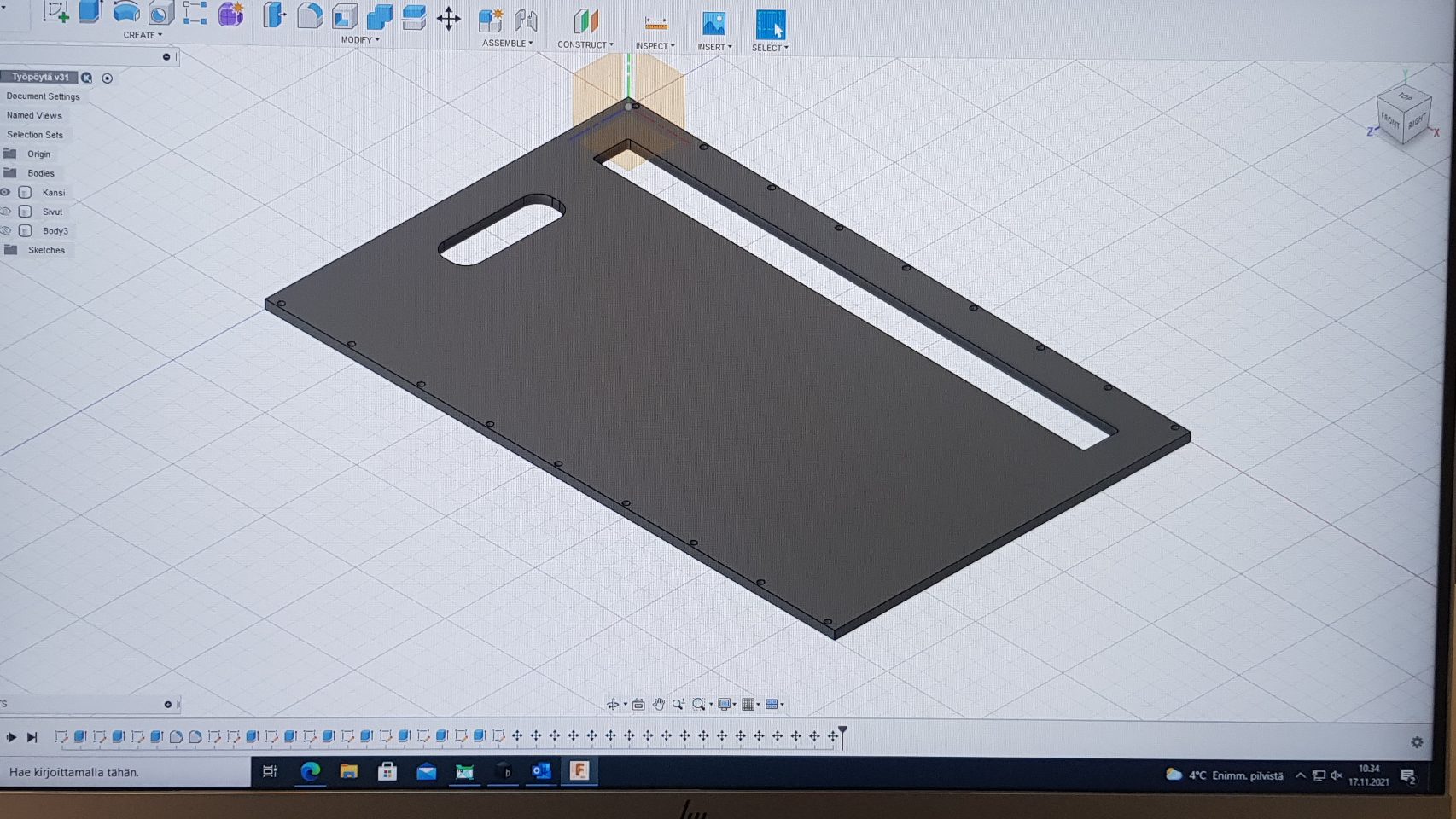Click the ViewCube in the corner
1456x819 pixels.
(x=1404, y=115)
